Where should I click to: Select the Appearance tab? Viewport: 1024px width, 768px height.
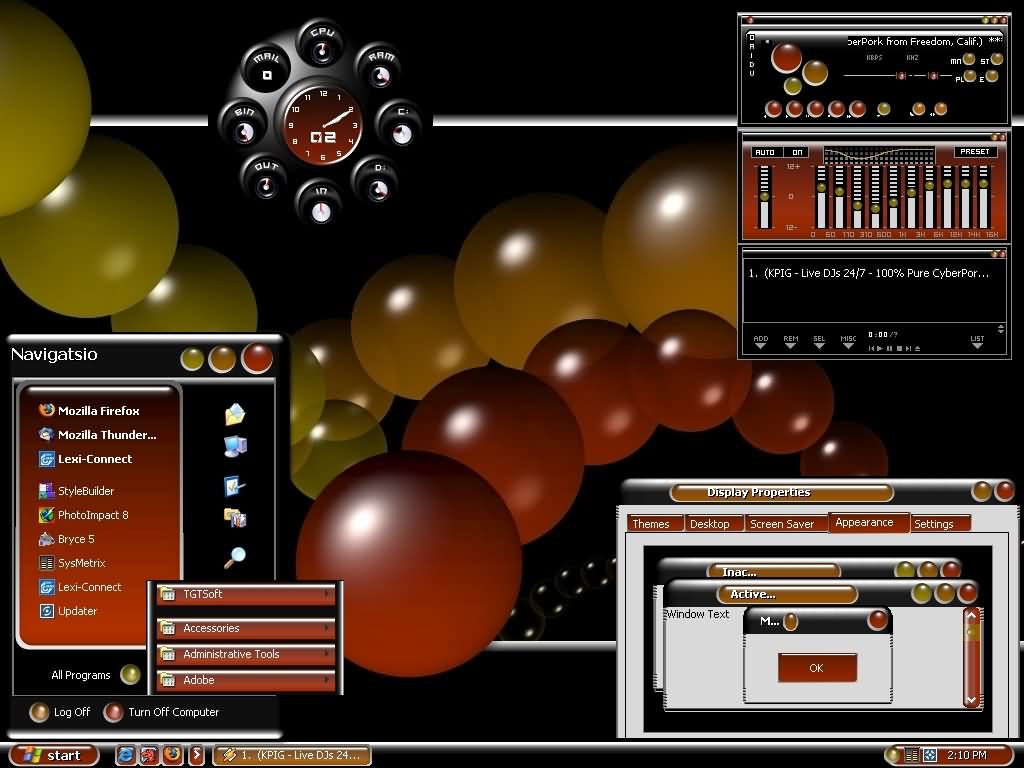tap(869, 522)
